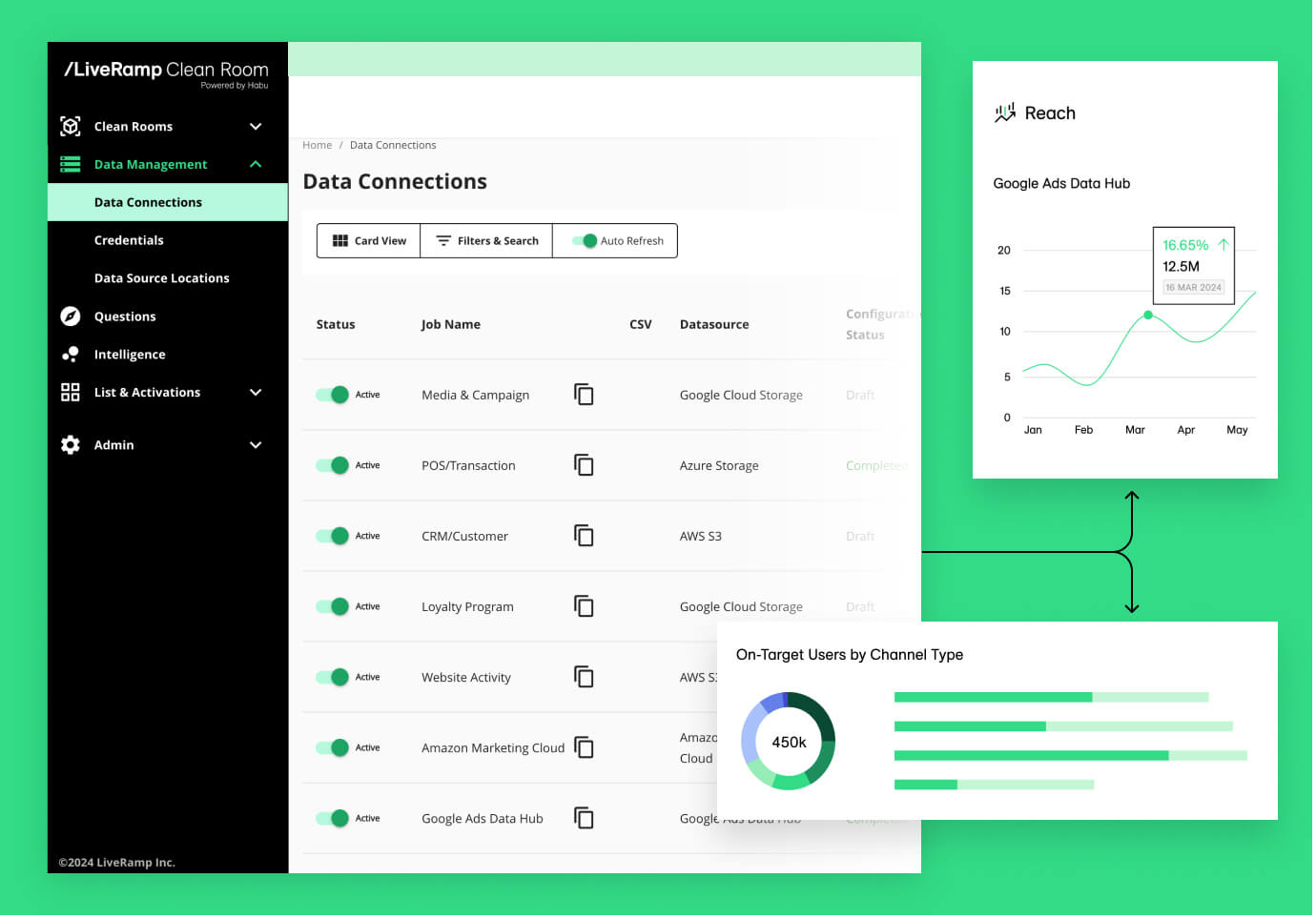1316x919 pixels.
Task: Select the CRM/Customer job name
Action: 465,537
